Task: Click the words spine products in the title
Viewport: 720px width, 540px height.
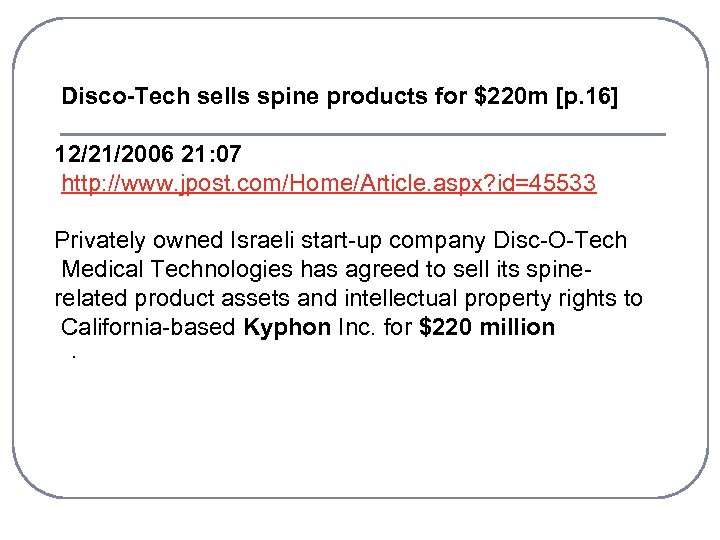Action: (328, 97)
